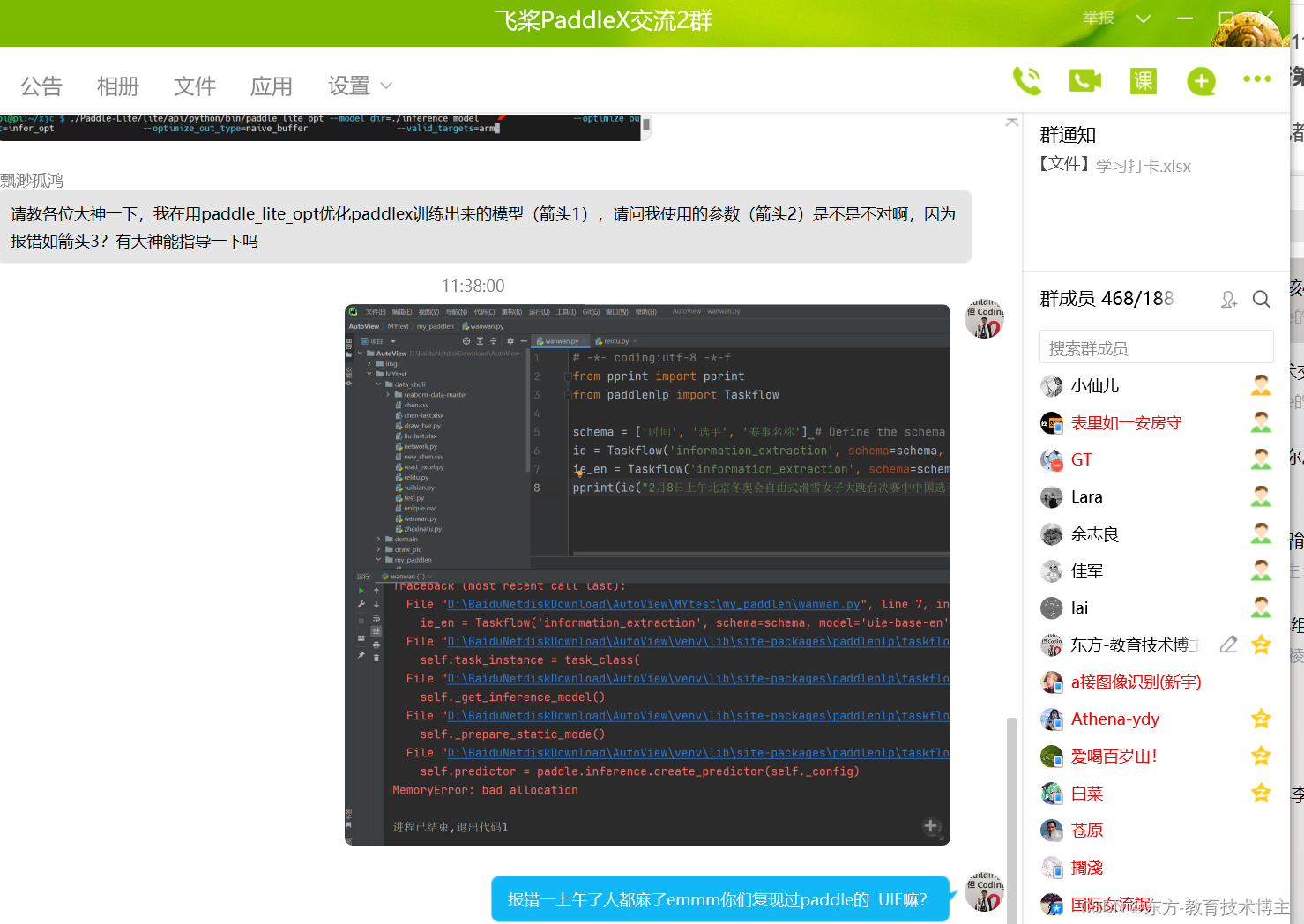Open the PyCharm error screenshot image
The height and width of the screenshot is (924, 1304).
point(647,575)
